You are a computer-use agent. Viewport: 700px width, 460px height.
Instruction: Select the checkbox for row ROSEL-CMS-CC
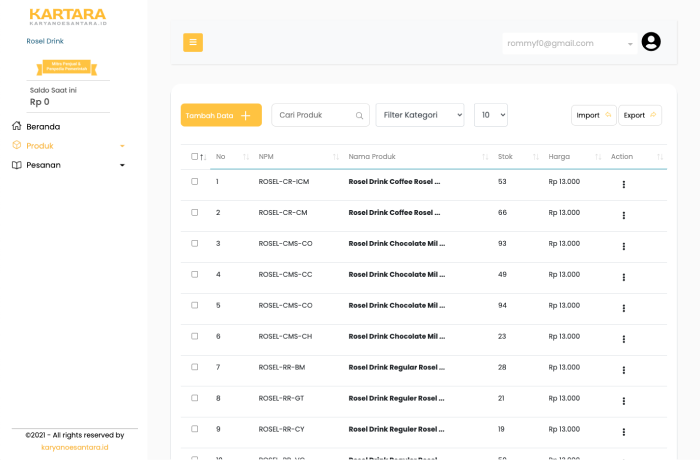point(195,274)
